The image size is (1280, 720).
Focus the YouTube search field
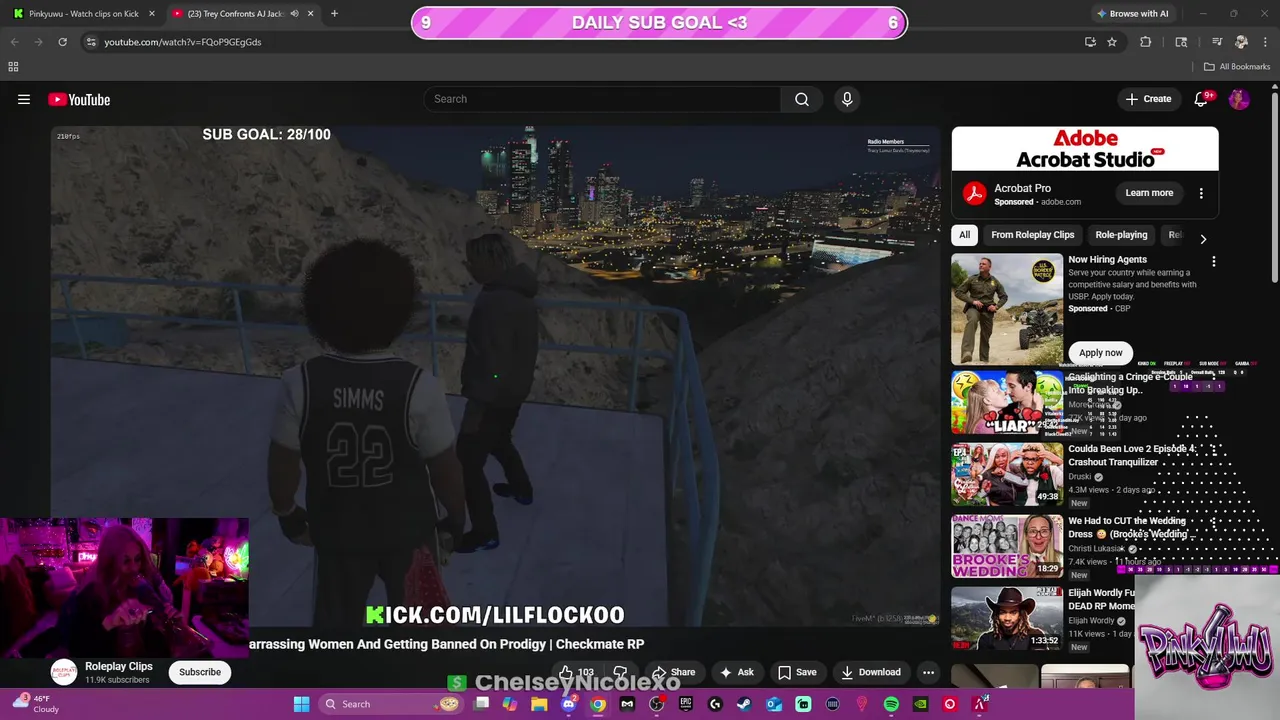602,99
